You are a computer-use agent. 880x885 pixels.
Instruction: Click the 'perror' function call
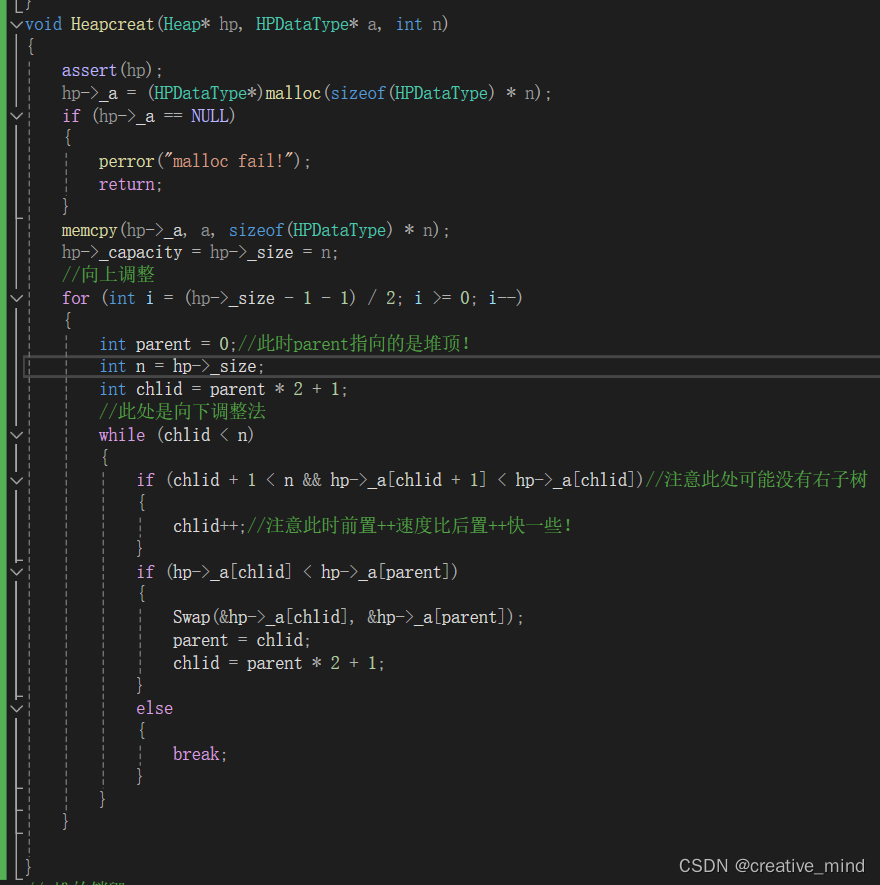click(126, 161)
